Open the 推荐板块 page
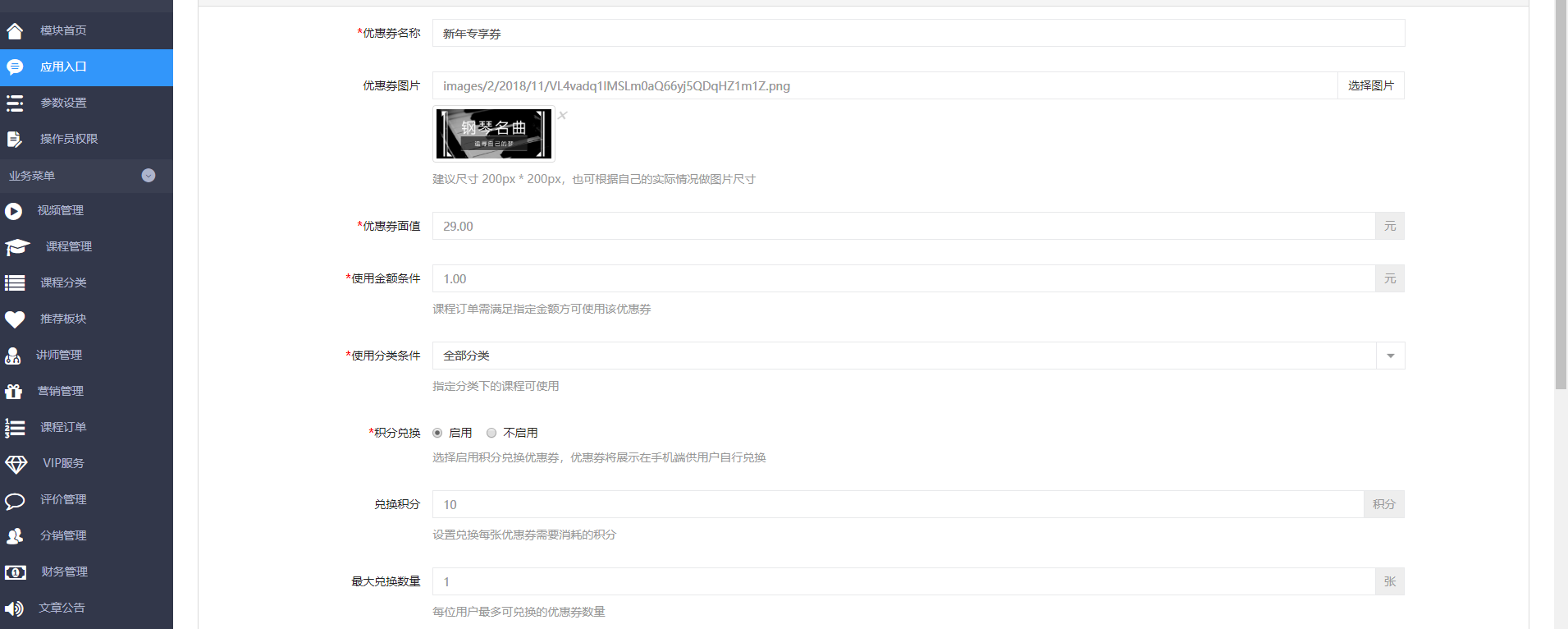Viewport: 1568px width, 629px height. click(x=86, y=319)
